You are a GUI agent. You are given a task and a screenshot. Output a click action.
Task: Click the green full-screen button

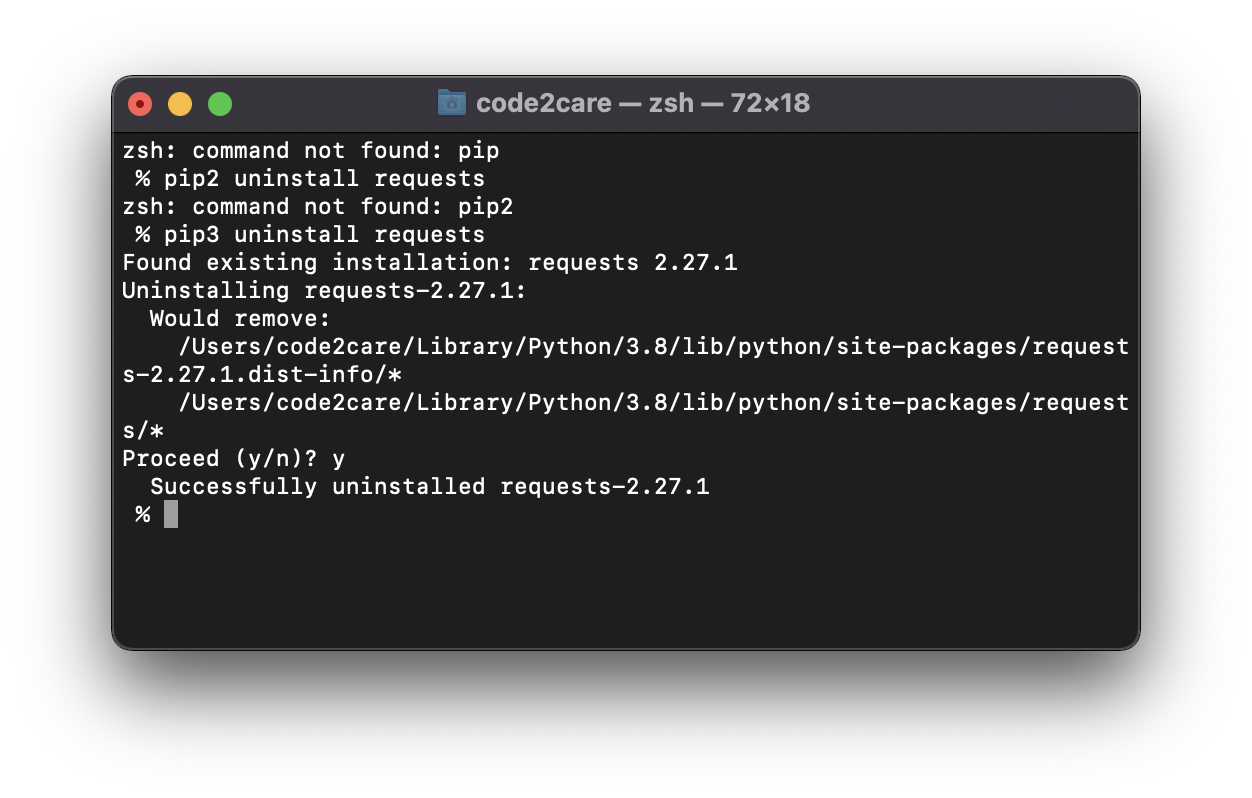coord(219,103)
